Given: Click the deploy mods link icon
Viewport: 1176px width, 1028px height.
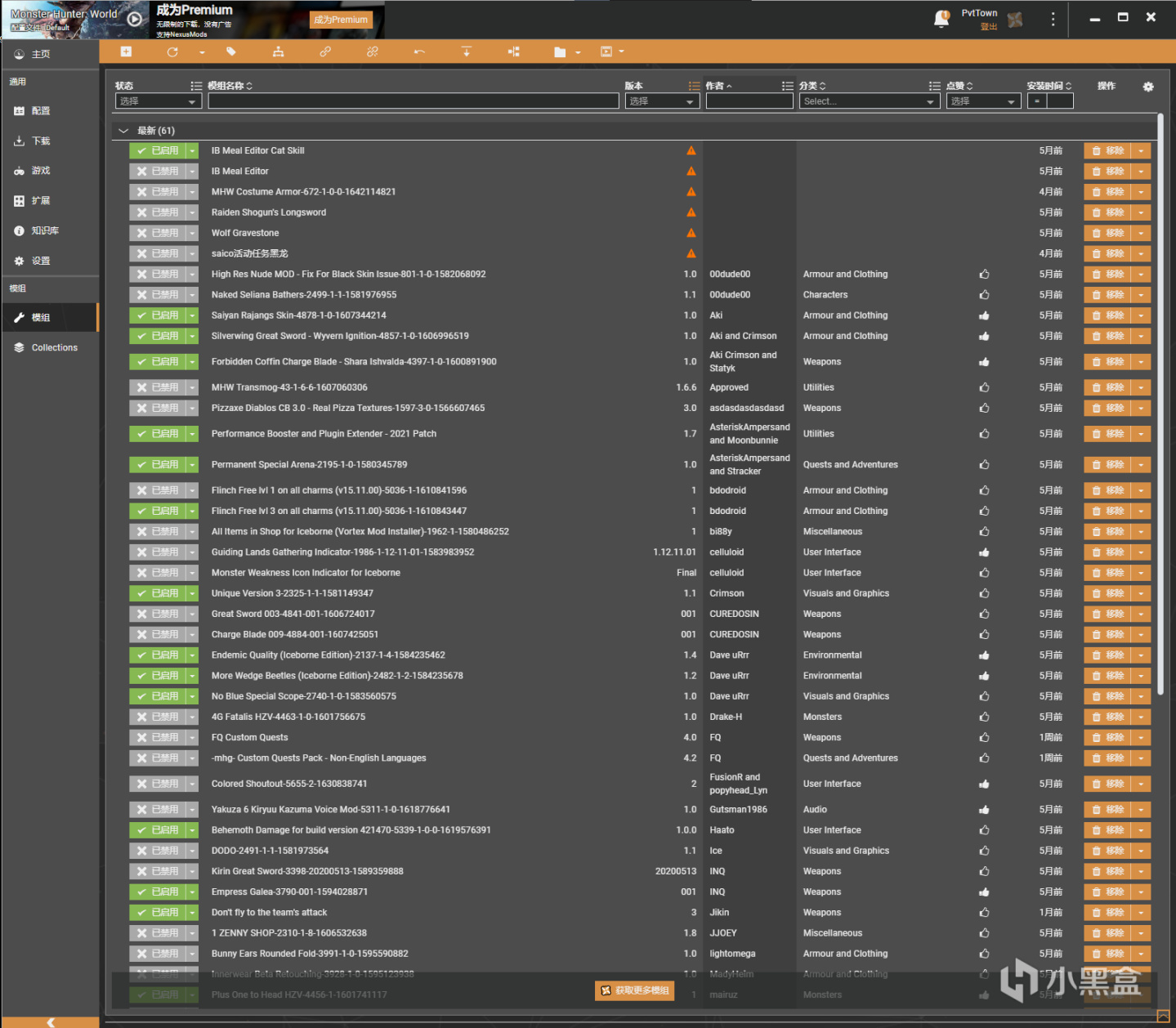Looking at the screenshot, I should (325, 51).
